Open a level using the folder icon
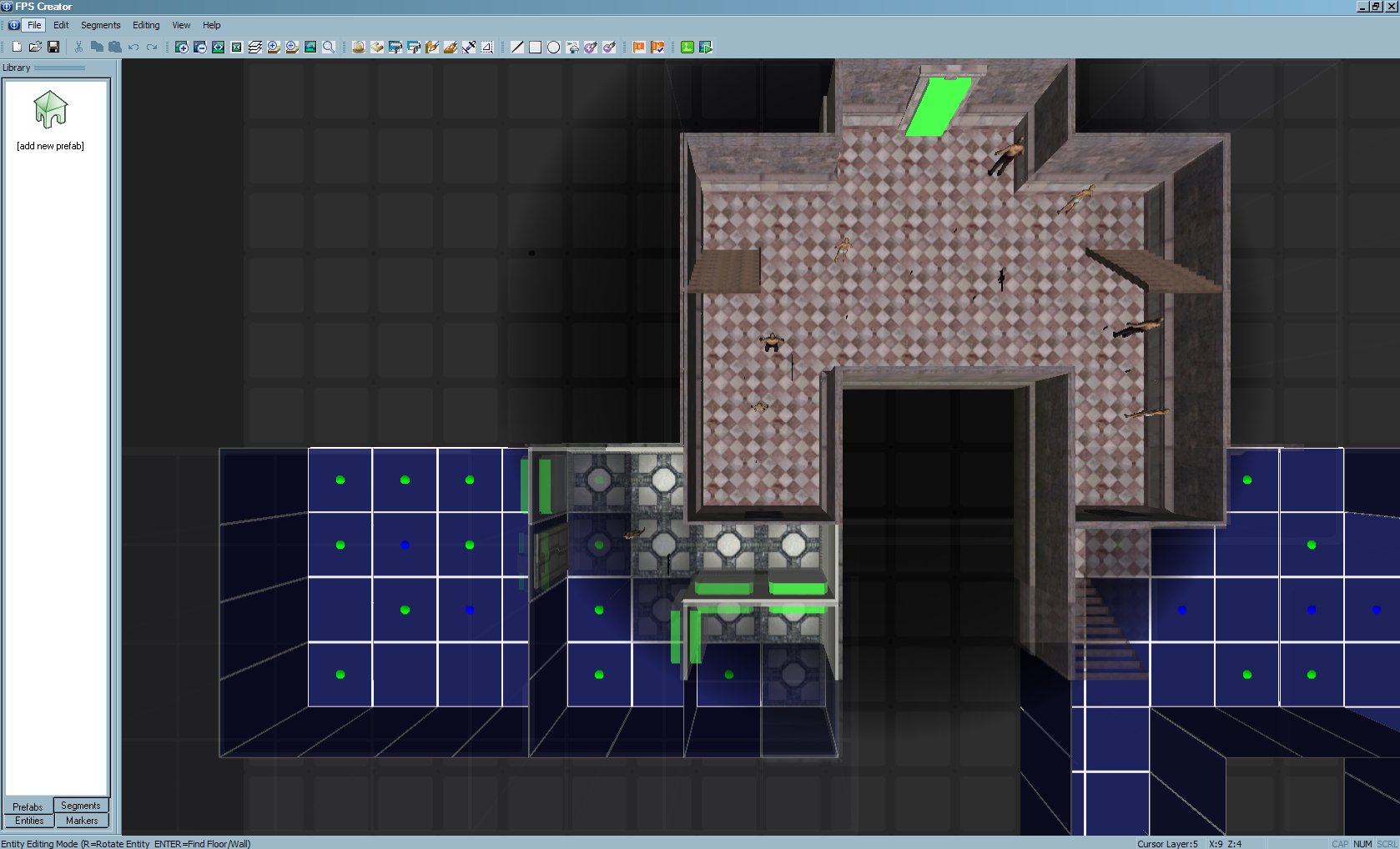Image resolution: width=1400 pixels, height=849 pixels. pos(35,47)
